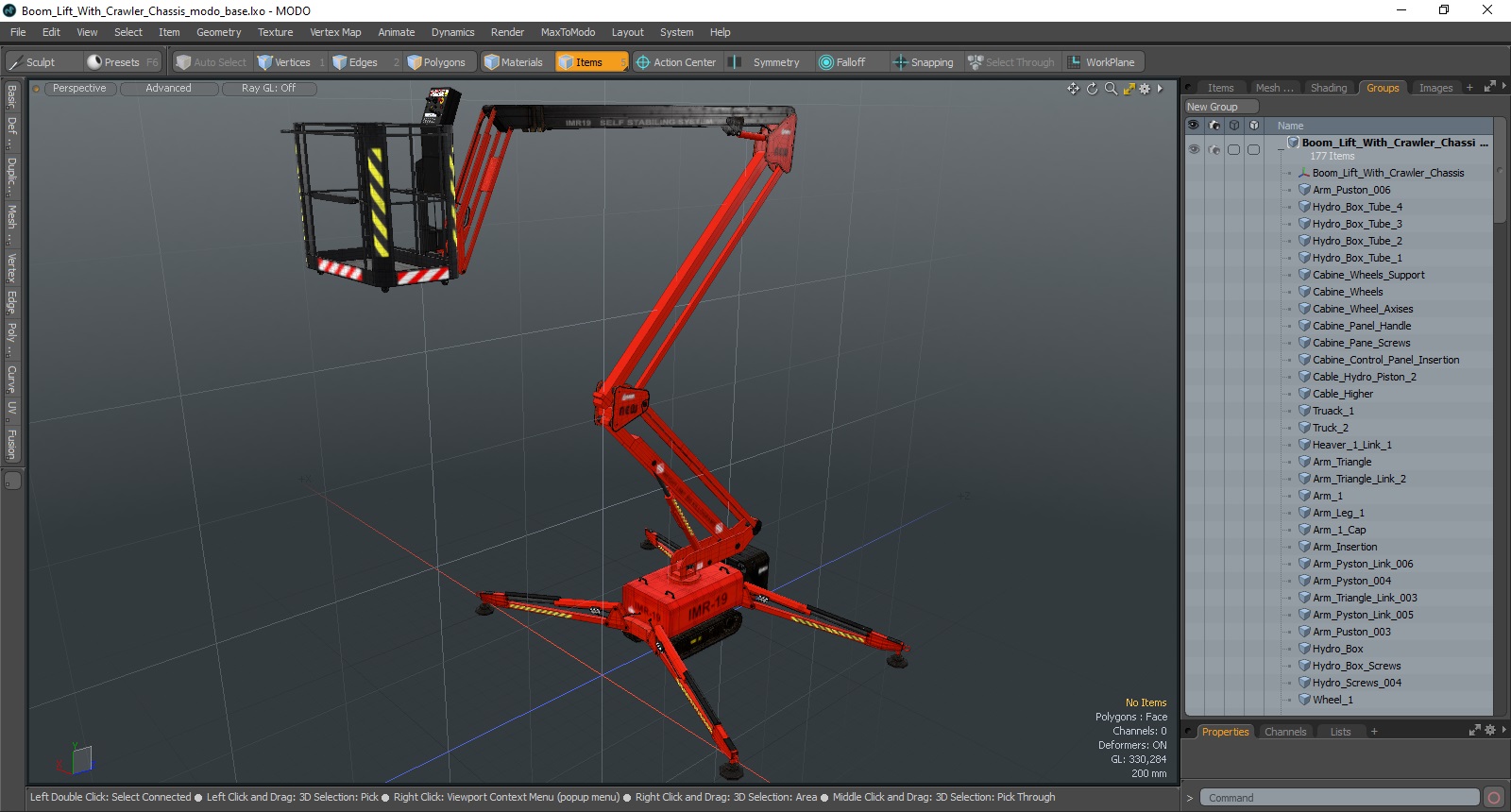The image size is (1511, 812).
Task: Add a new tab with plus next to Images
Action: pyautogui.click(x=1469, y=88)
